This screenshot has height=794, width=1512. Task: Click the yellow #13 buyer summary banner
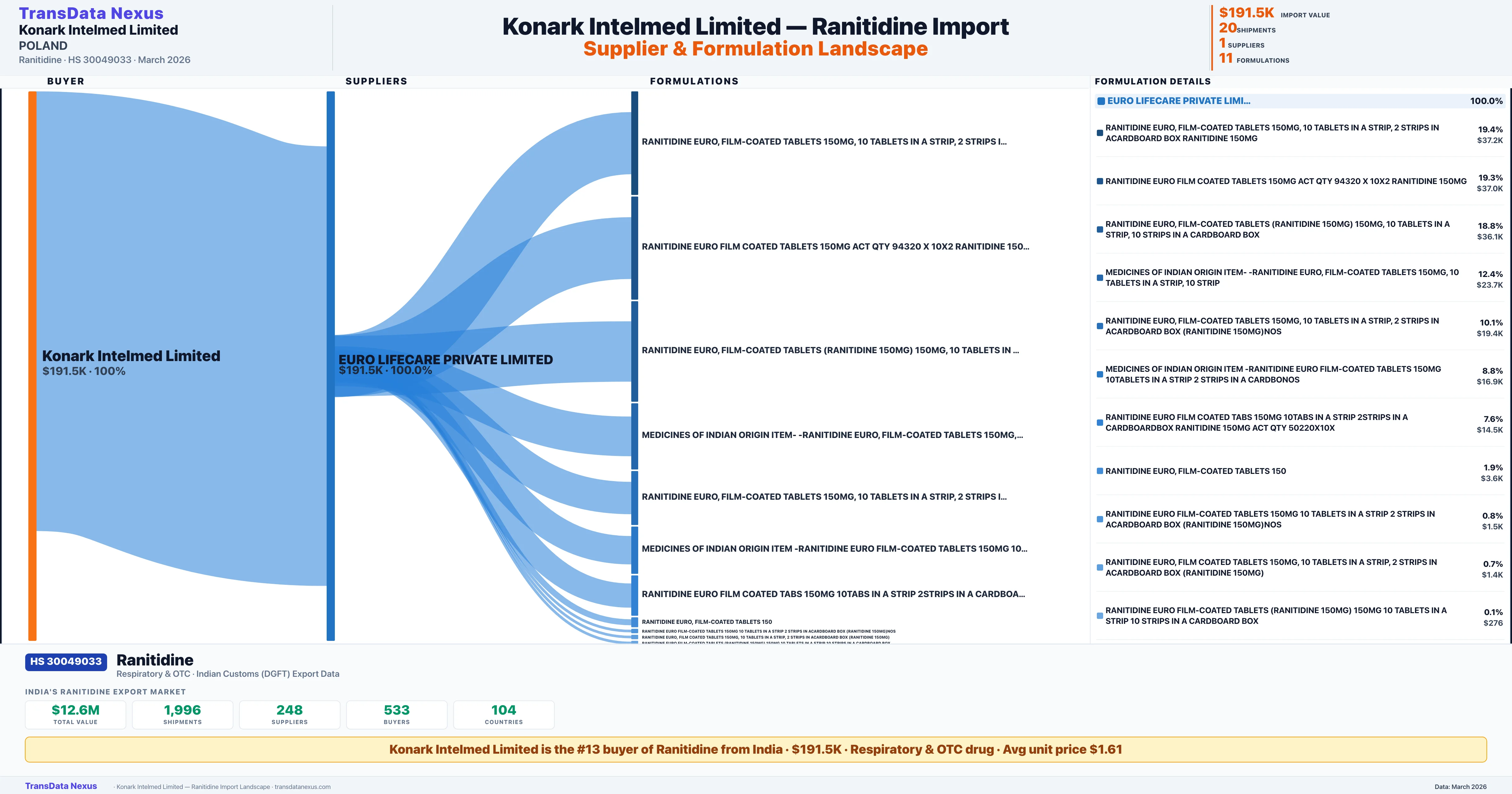point(755,749)
